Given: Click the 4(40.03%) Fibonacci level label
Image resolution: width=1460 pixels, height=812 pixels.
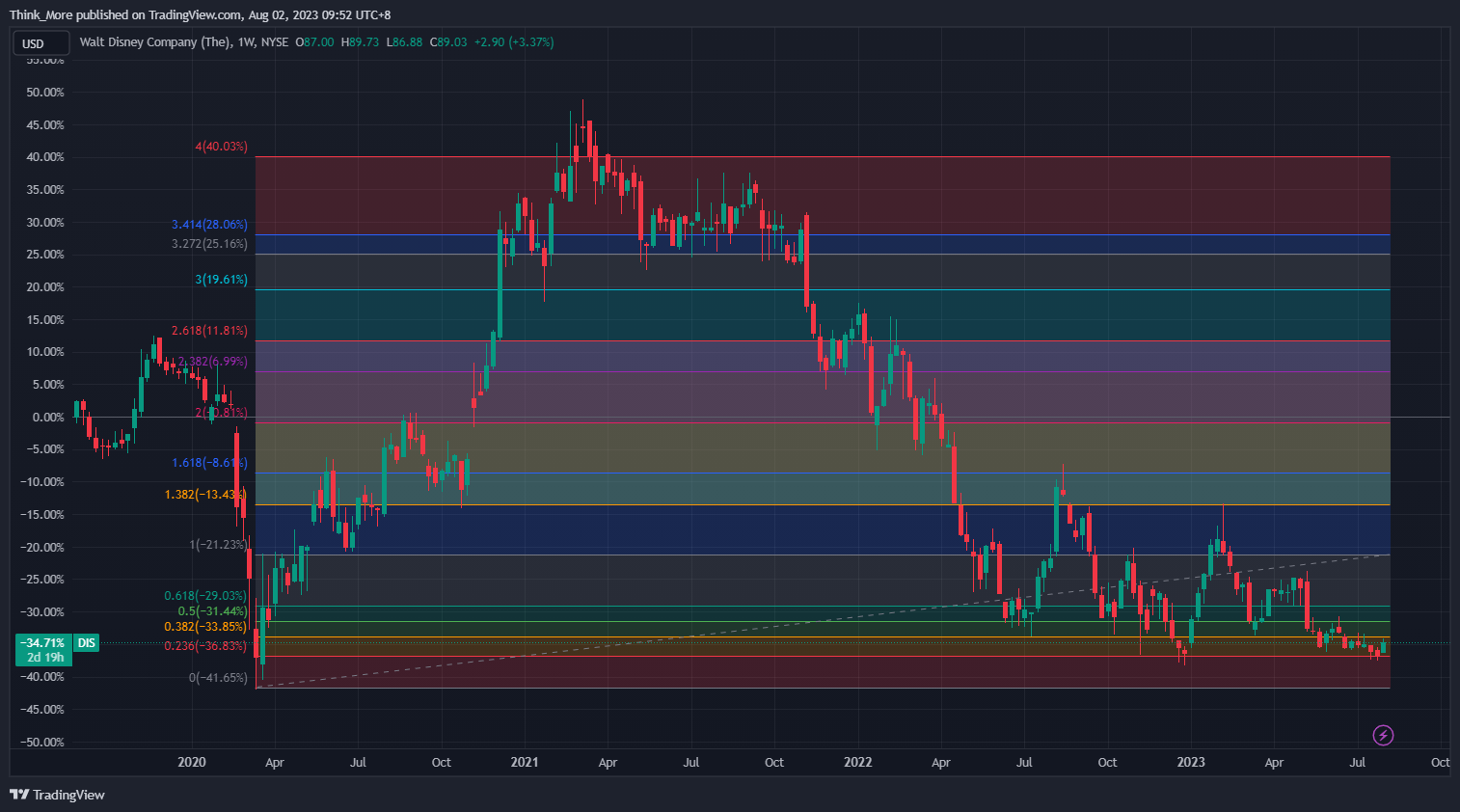Looking at the screenshot, I should coord(222,147).
